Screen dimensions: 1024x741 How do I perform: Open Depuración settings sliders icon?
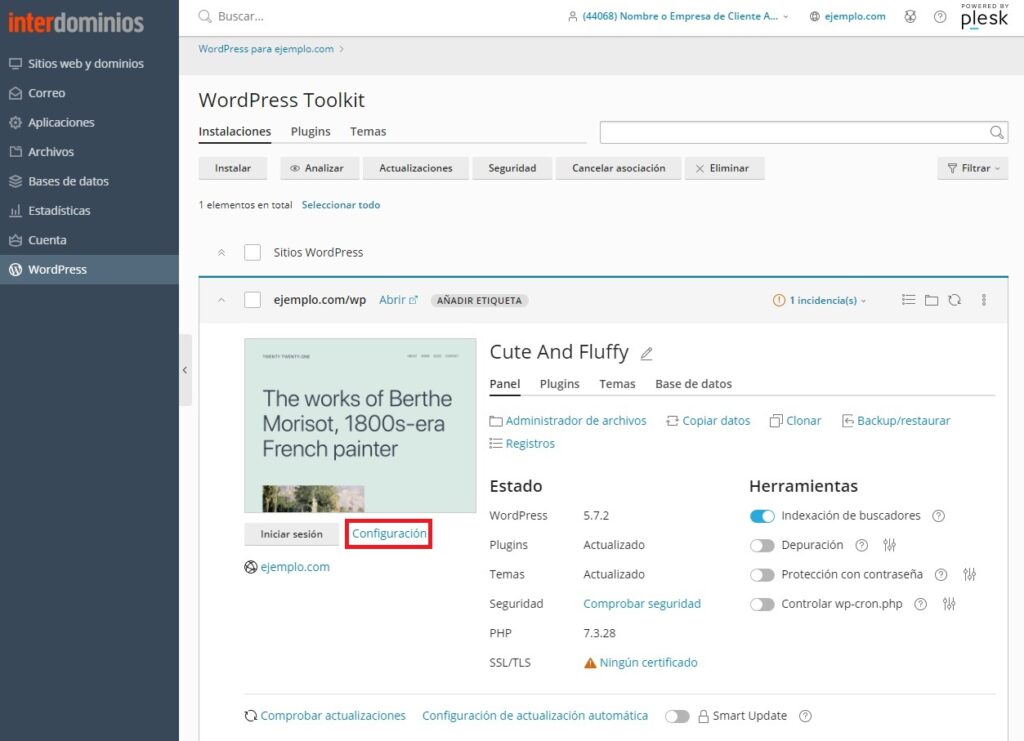click(x=889, y=545)
